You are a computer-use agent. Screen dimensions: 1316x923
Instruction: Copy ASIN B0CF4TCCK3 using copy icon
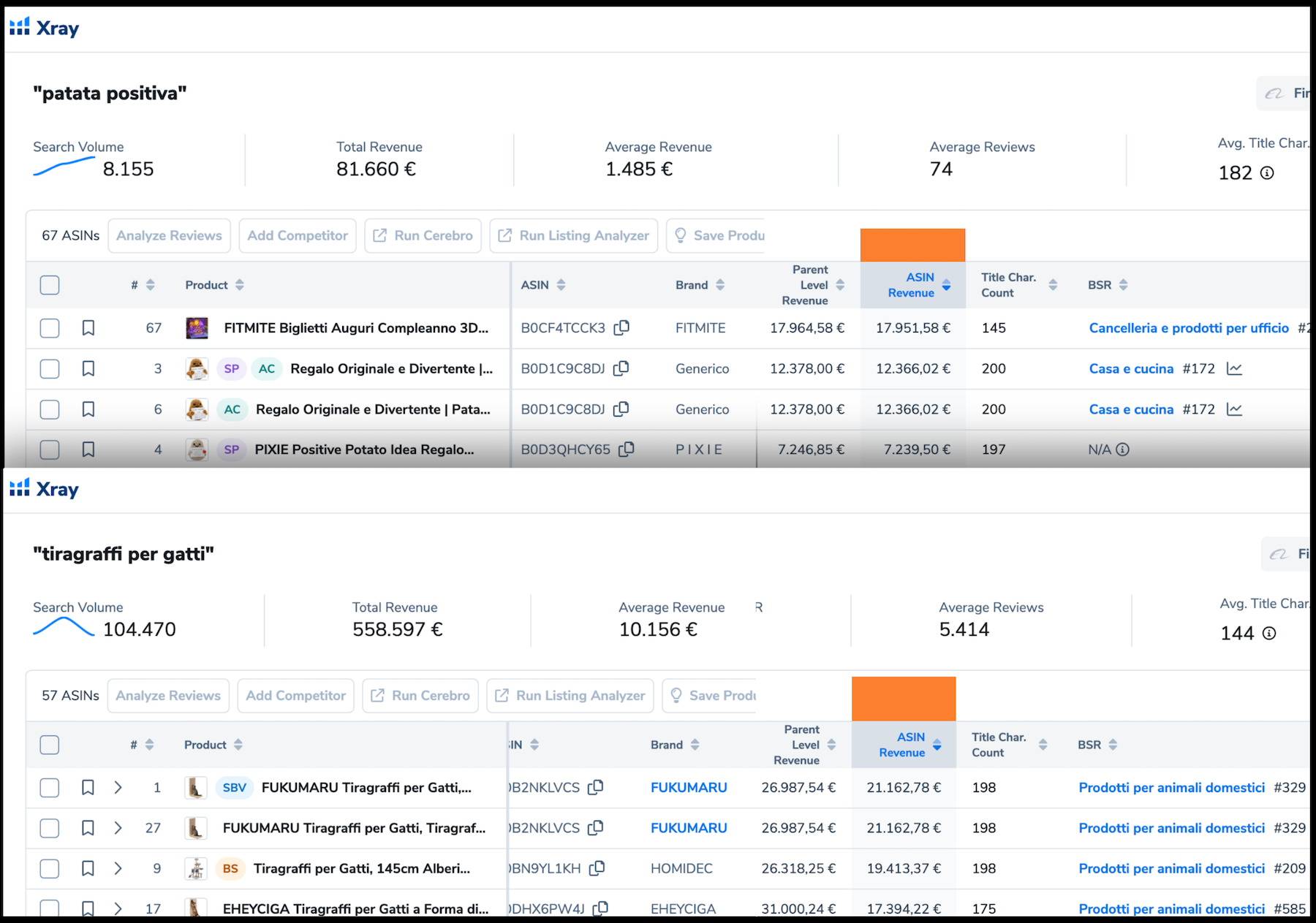point(621,328)
